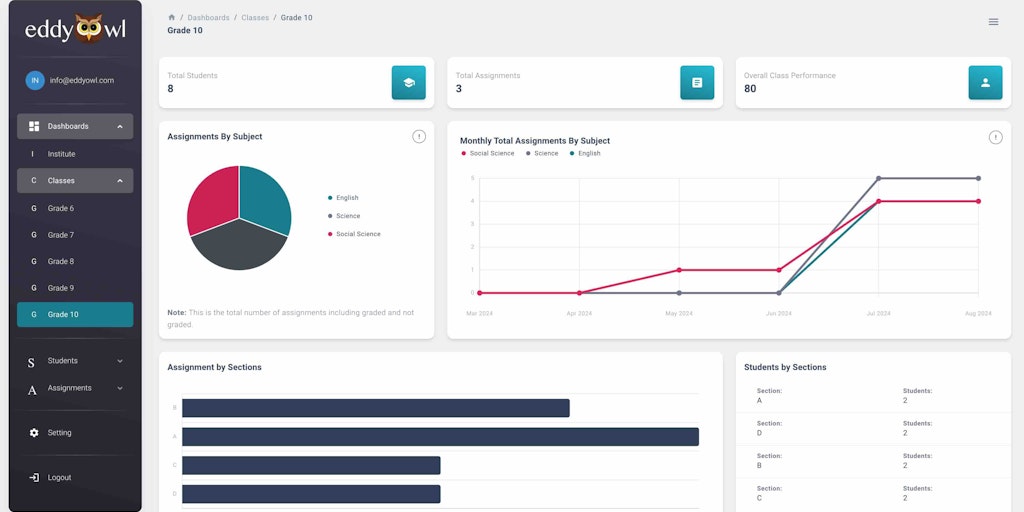
Task: Click the Logout icon in sidebar
Action: click(34, 477)
